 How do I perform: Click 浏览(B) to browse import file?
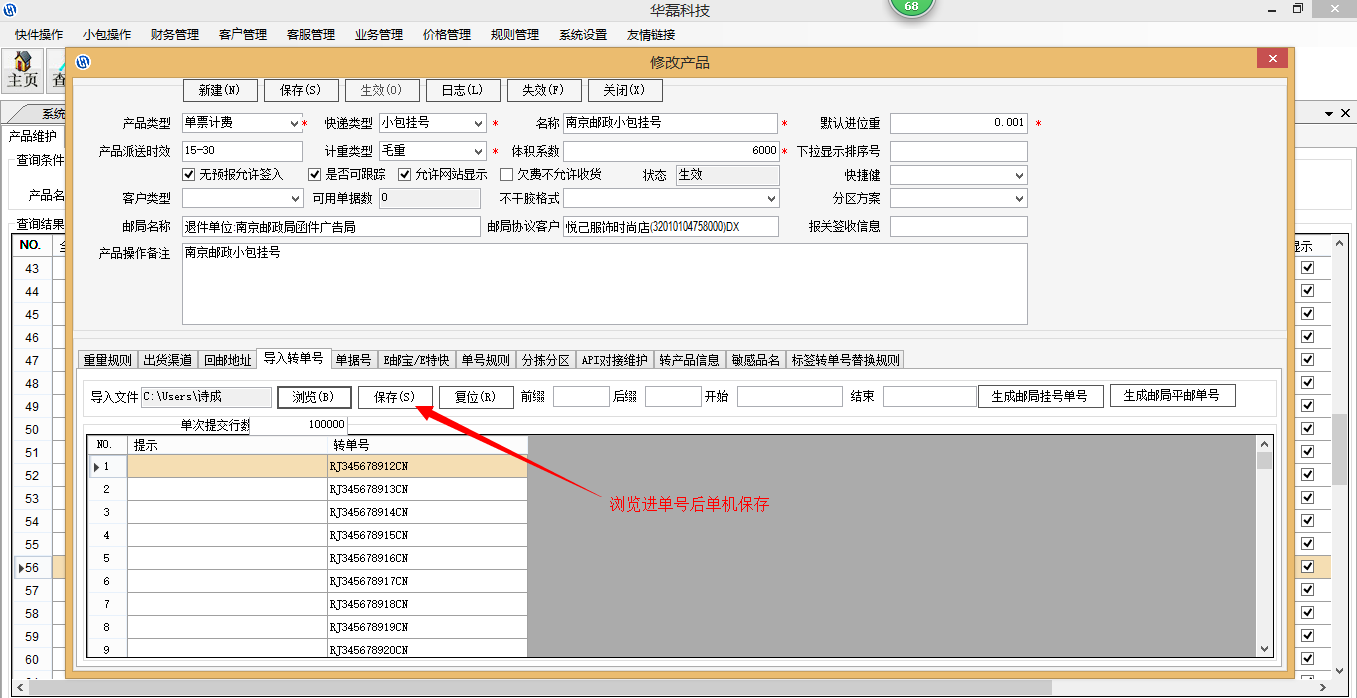pyautogui.click(x=314, y=397)
